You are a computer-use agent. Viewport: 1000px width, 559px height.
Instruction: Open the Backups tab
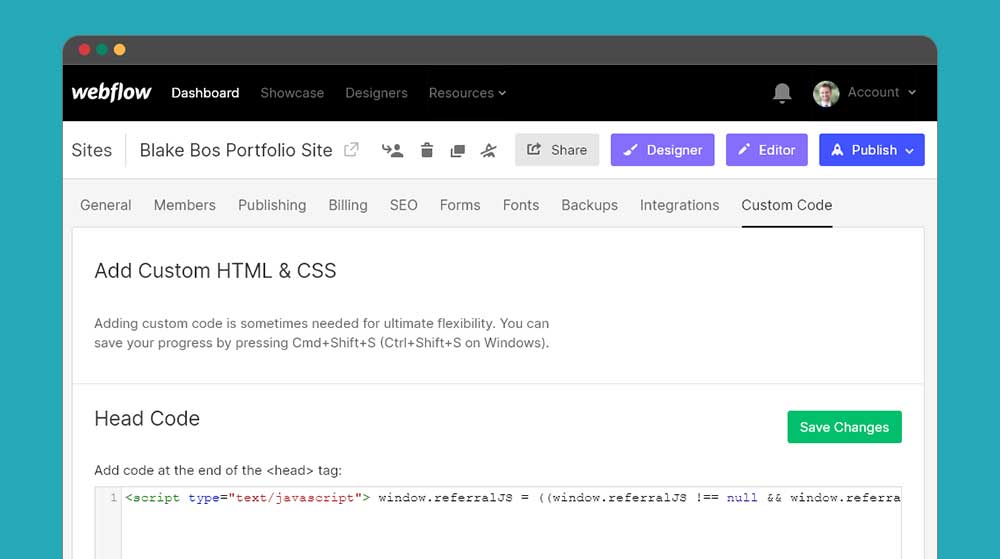pyautogui.click(x=589, y=205)
